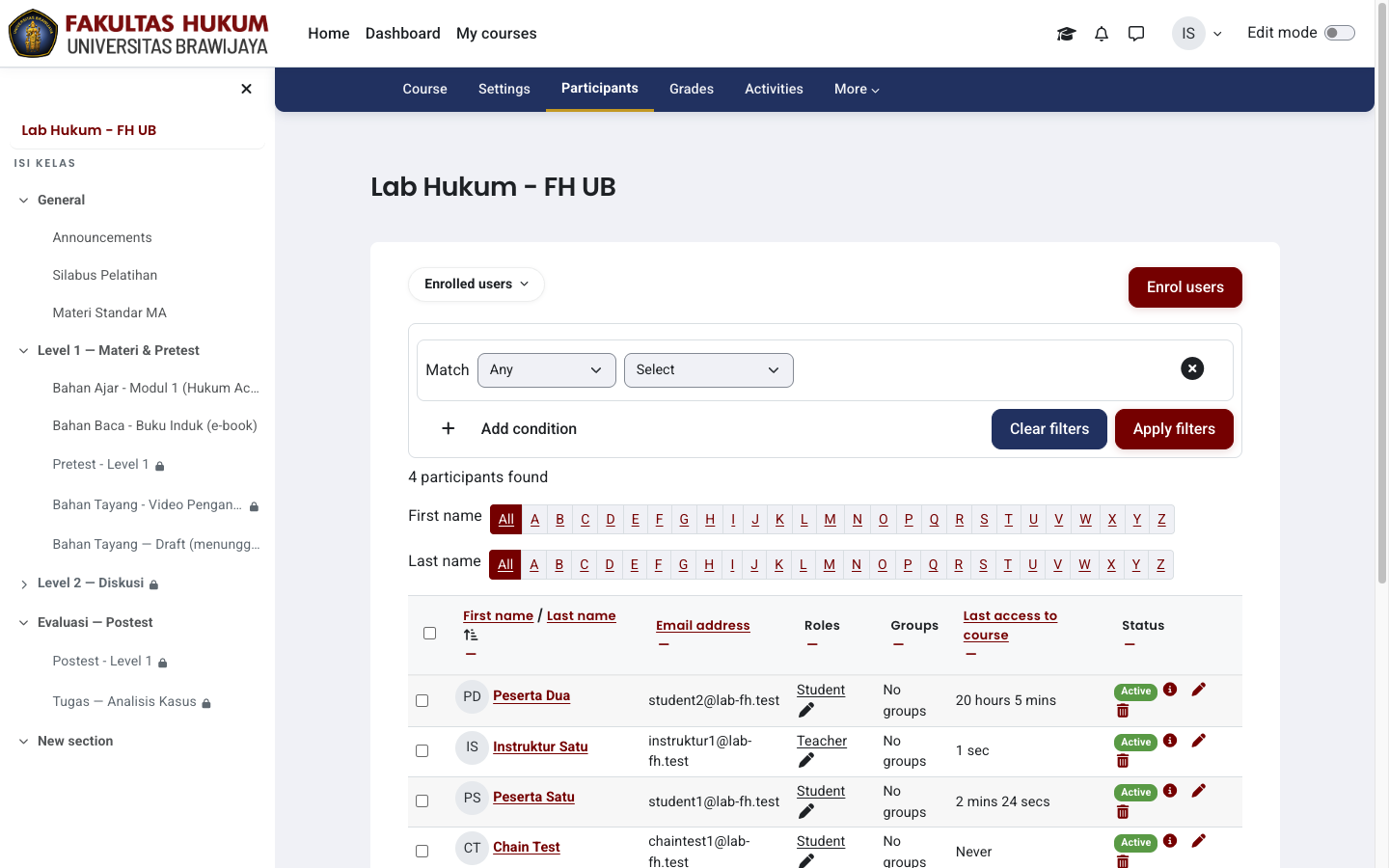The image size is (1389, 868).
Task: Select the checkbox for Peserta Dua
Action: click(x=422, y=701)
